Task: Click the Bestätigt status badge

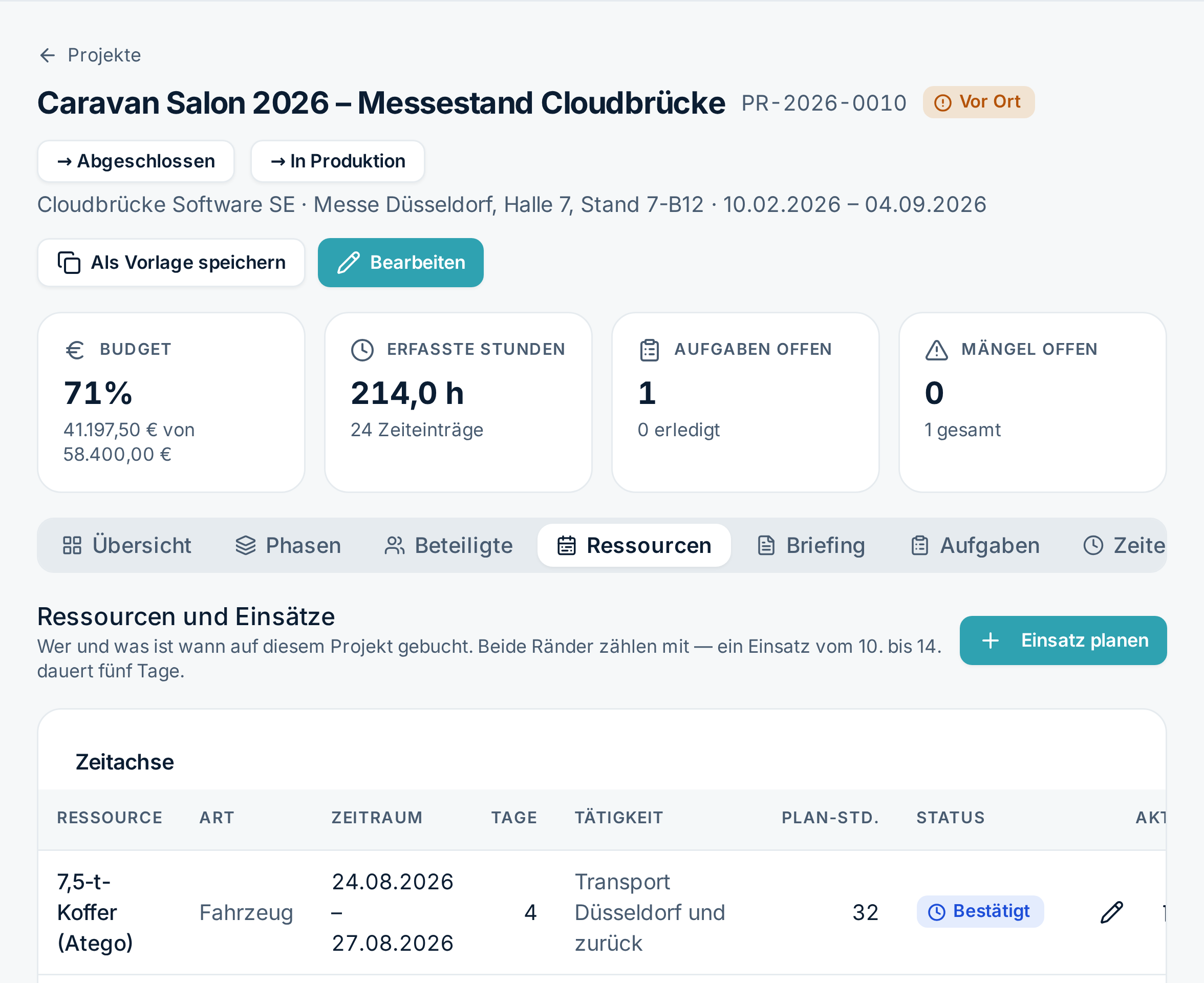Action: point(980,911)
